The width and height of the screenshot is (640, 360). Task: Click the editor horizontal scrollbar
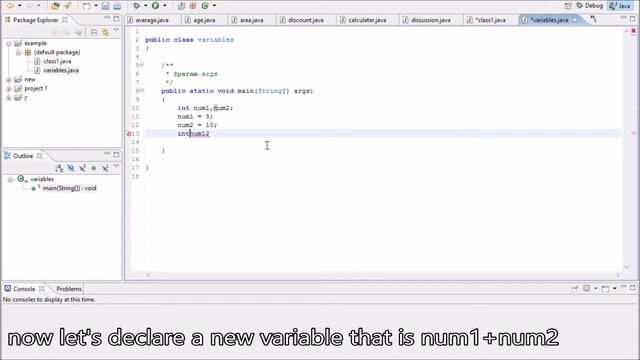[x=383, y=275]
